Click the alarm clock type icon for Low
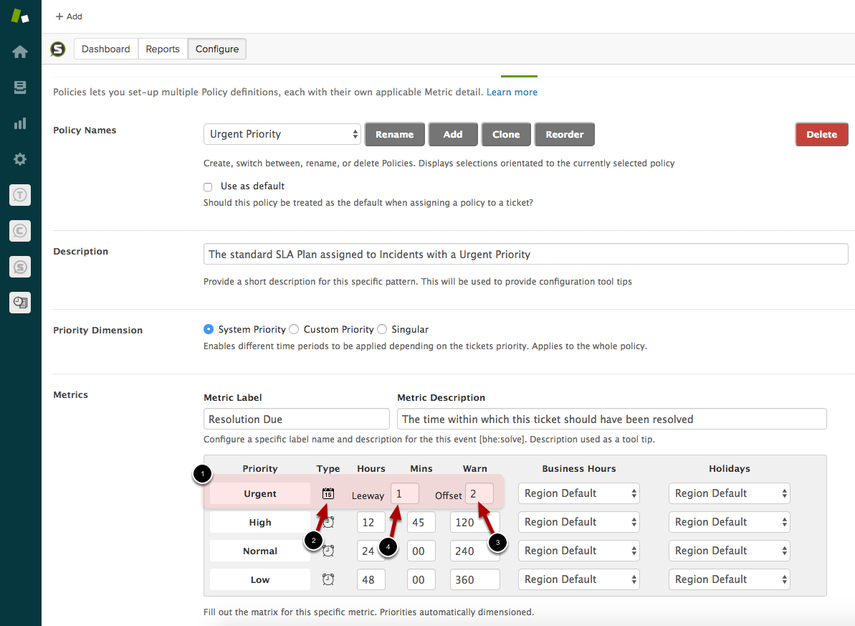The width and height of the screenshot is (855, 626). point(328,579)
